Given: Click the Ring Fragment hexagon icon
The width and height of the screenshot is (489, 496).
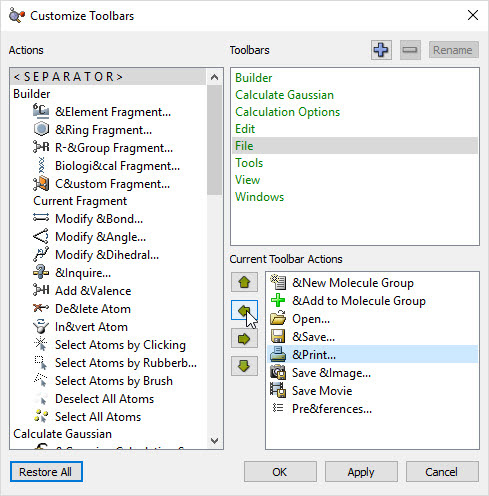Looking at the screenshot, I should pyautogui.click(x=41, y=129).
